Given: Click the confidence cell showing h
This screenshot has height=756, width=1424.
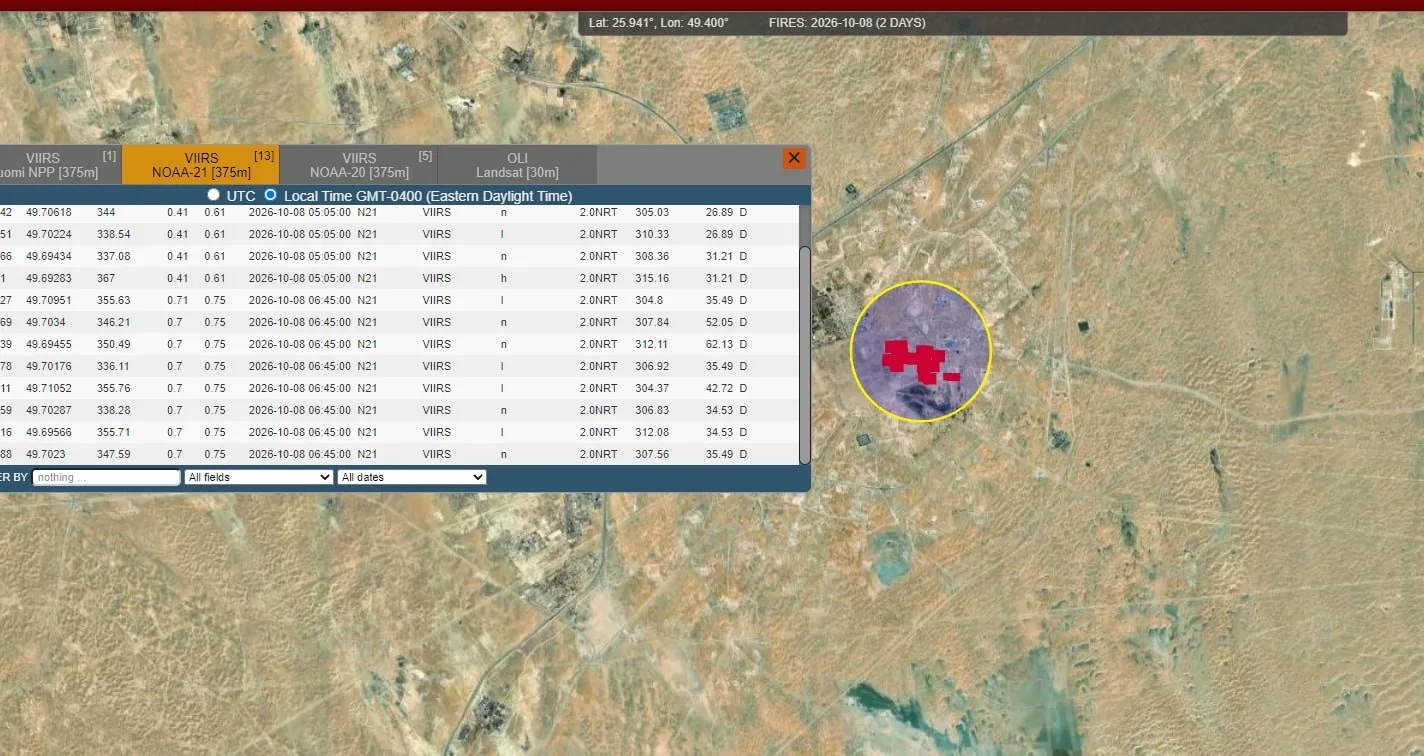Looking at the screenshot, I should point(504,278).
